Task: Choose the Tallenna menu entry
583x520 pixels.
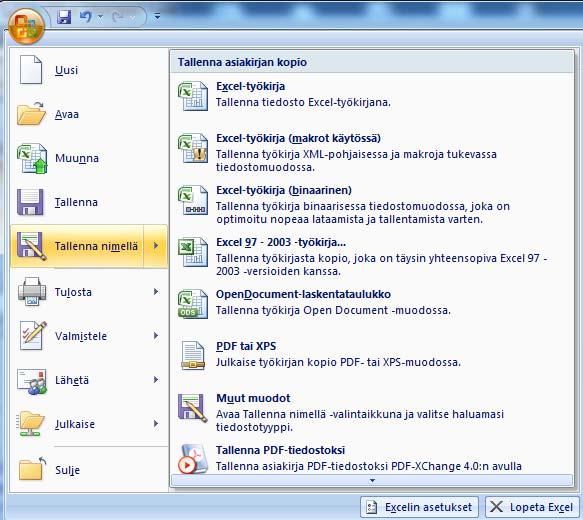Action: pos(89,202)
